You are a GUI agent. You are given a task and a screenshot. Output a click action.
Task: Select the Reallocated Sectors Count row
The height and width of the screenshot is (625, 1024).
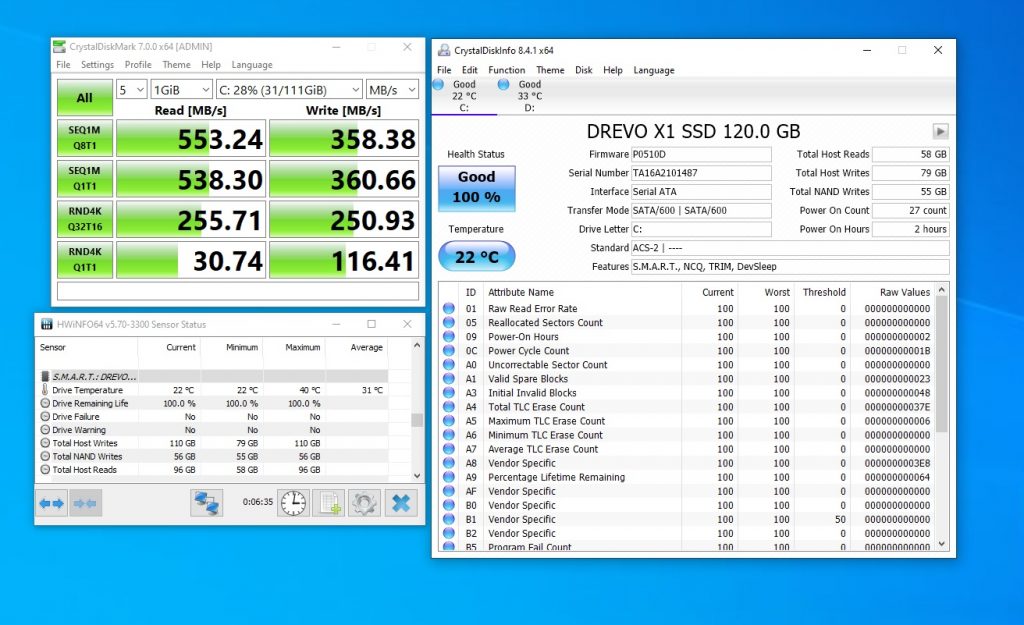[x=687, y=323]
